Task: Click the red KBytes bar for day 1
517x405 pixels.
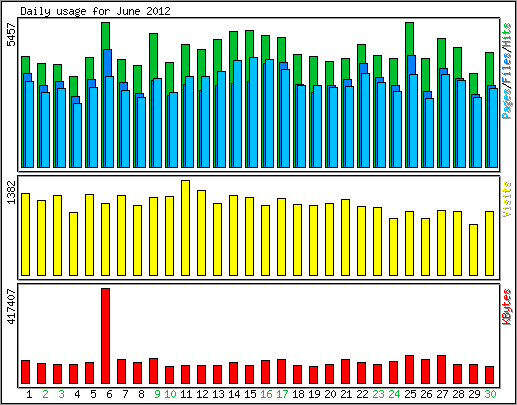Action: click(25, 372)
